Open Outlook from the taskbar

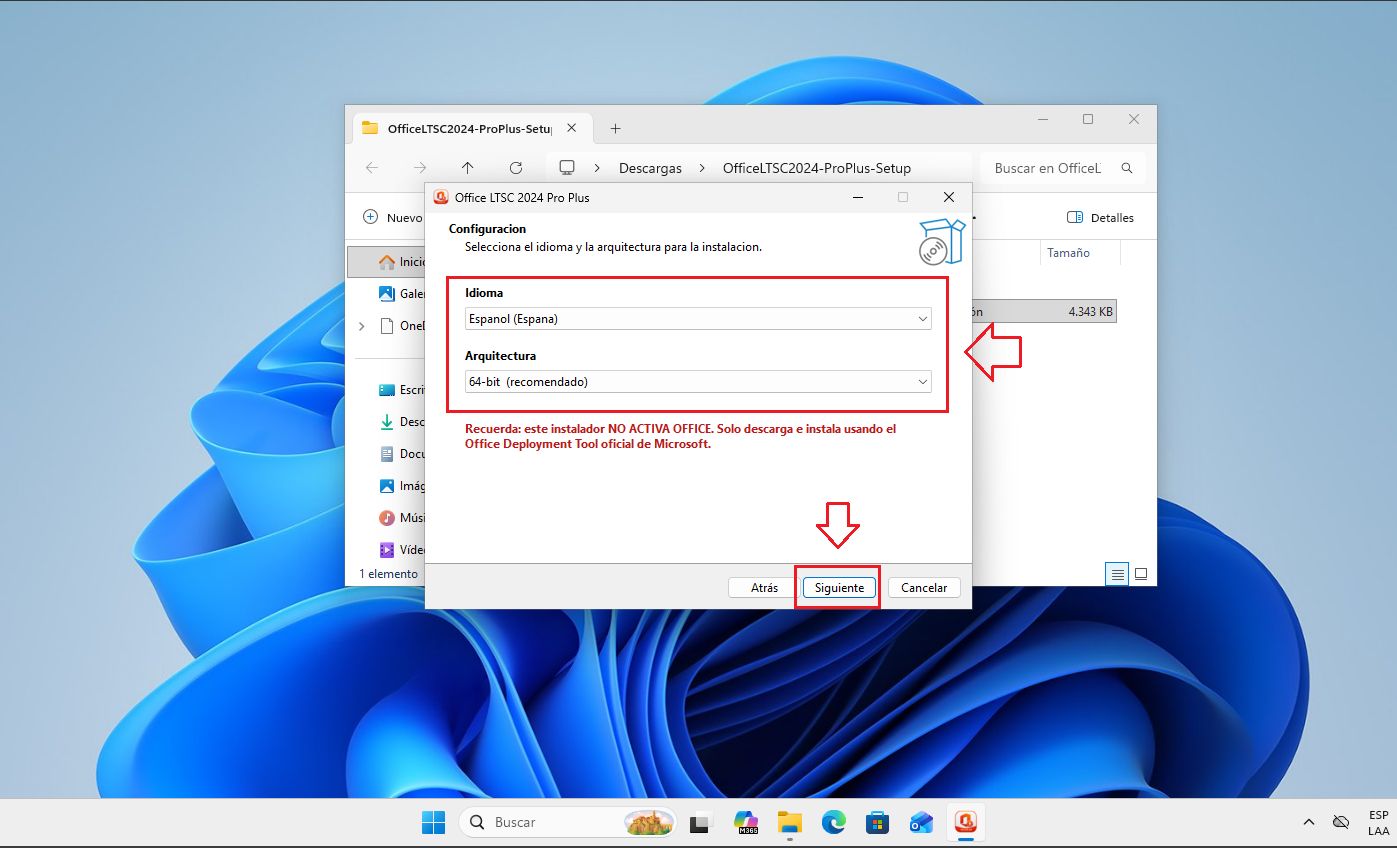point(922,822)
